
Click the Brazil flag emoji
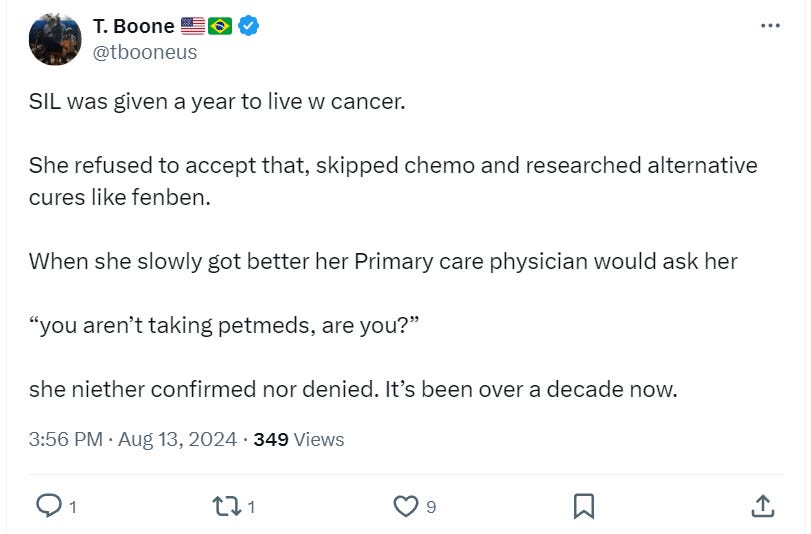220,26
